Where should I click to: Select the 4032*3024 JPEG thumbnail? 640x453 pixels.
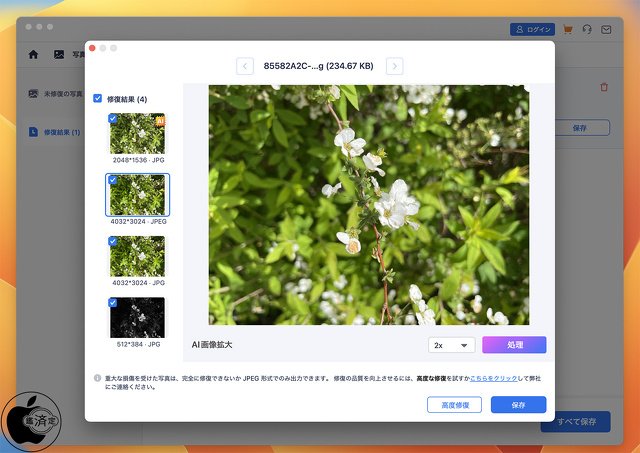138,195
